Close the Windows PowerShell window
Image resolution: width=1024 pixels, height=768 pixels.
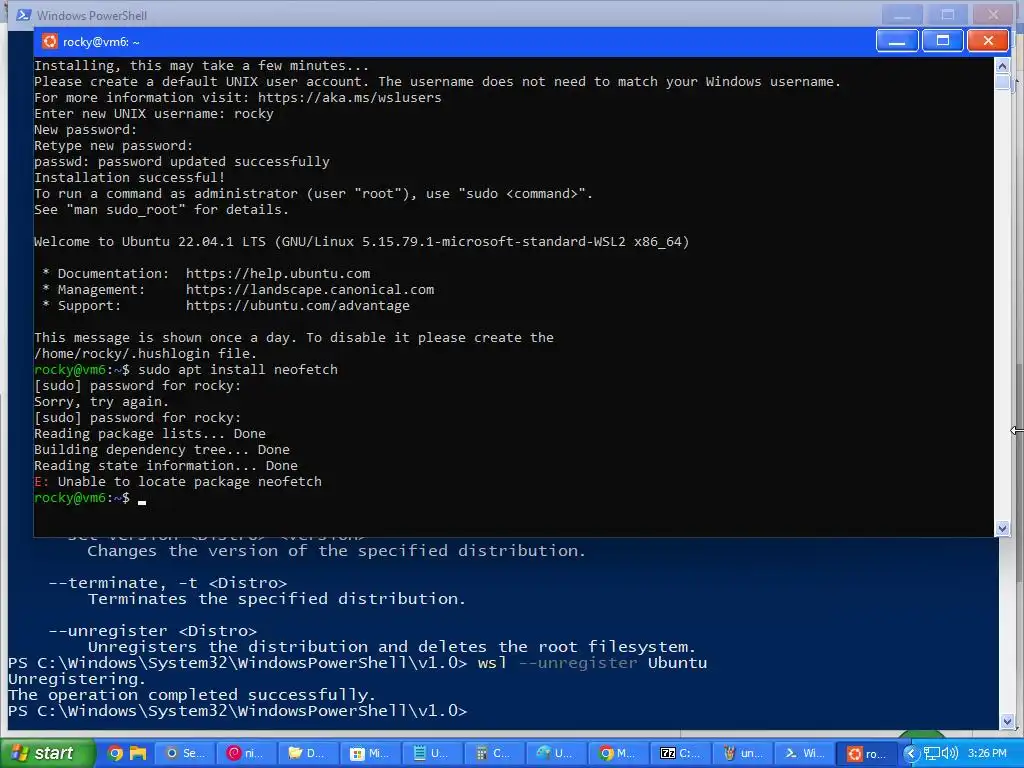[x=993, y=14]
